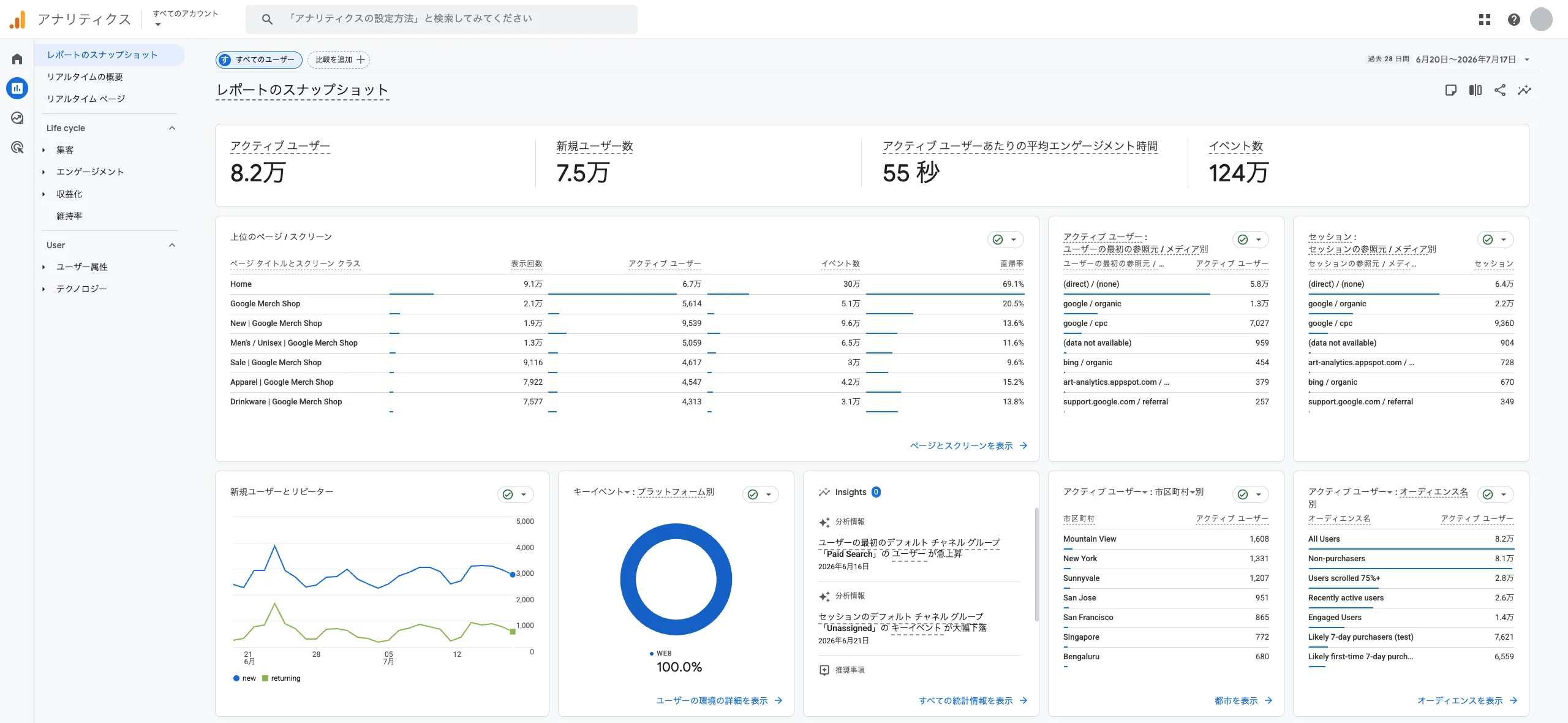Expand the エンゲージメント tree item
The image size is (1568, 723).
click(x=43, y=172)
